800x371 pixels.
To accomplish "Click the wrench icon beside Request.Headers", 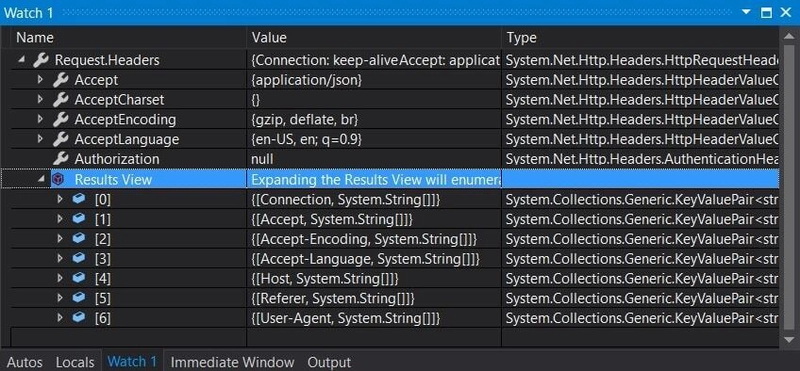I will pyautogui.click(x=41, y=60).
